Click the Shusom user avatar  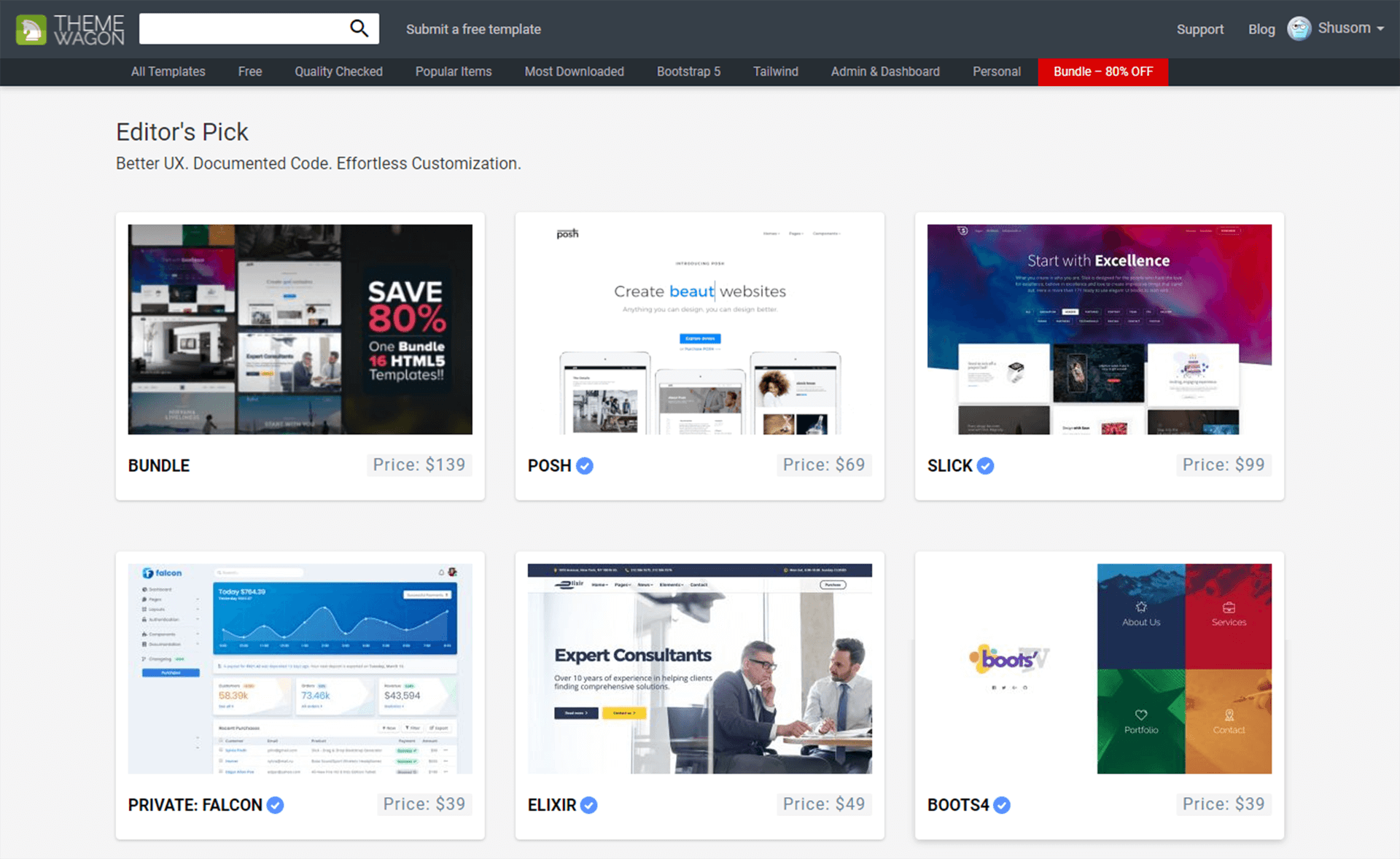click(1299, 28)
